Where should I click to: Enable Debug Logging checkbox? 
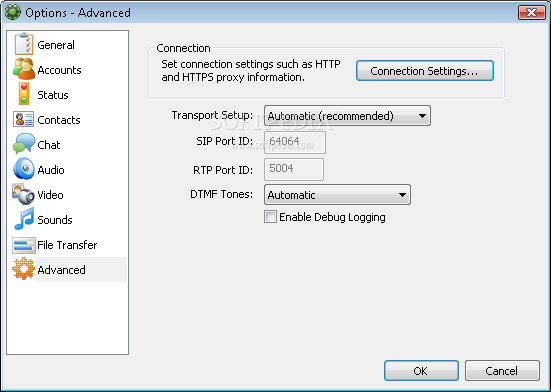270,217
